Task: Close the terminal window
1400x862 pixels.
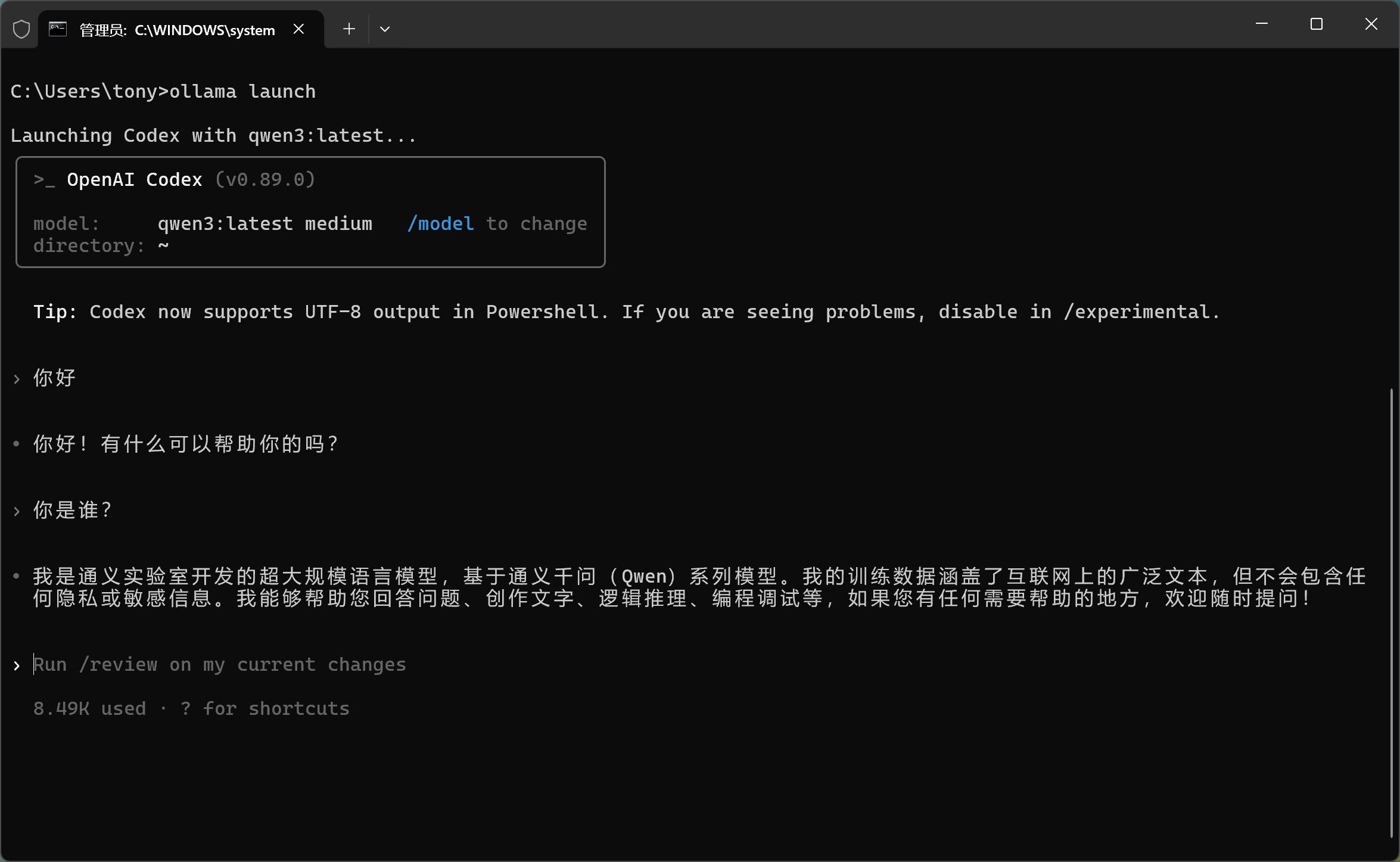Action: click(x=1371, y=24)
